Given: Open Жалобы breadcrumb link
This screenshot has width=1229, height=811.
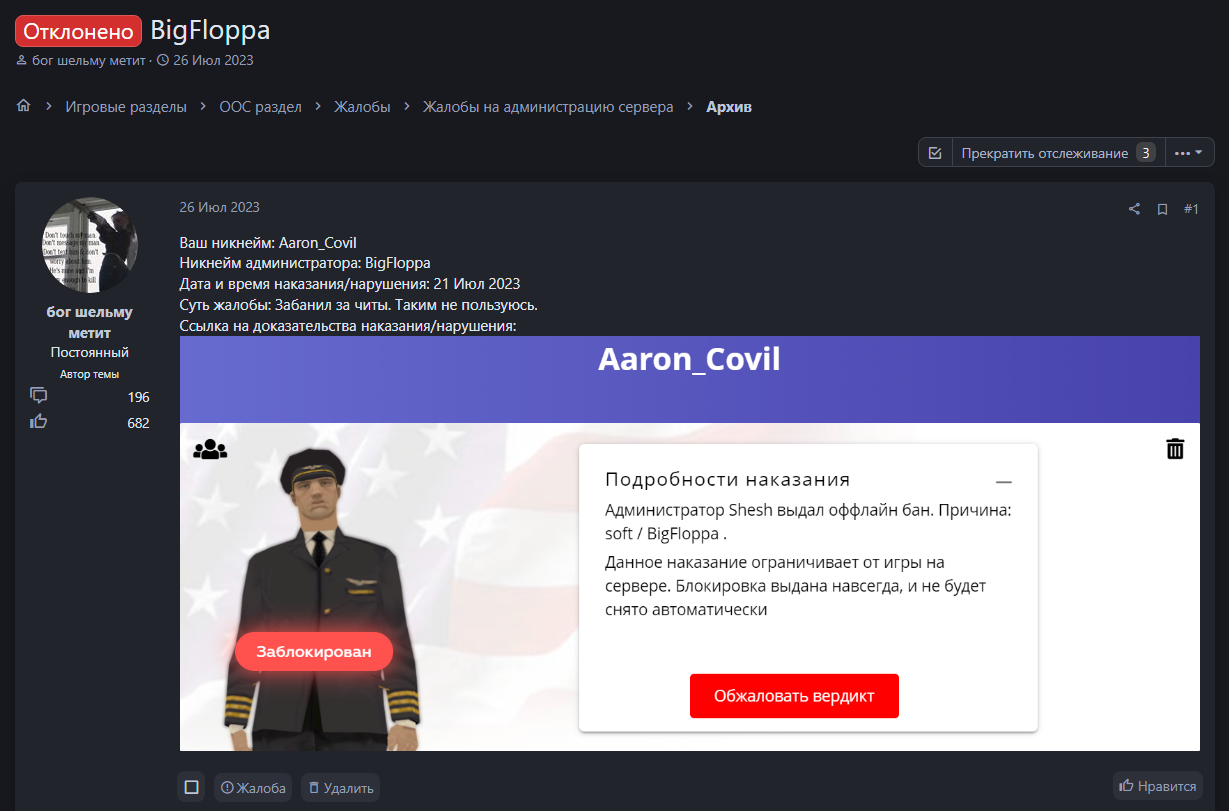Looking at the screenshot, I should (x=362, y=106).
